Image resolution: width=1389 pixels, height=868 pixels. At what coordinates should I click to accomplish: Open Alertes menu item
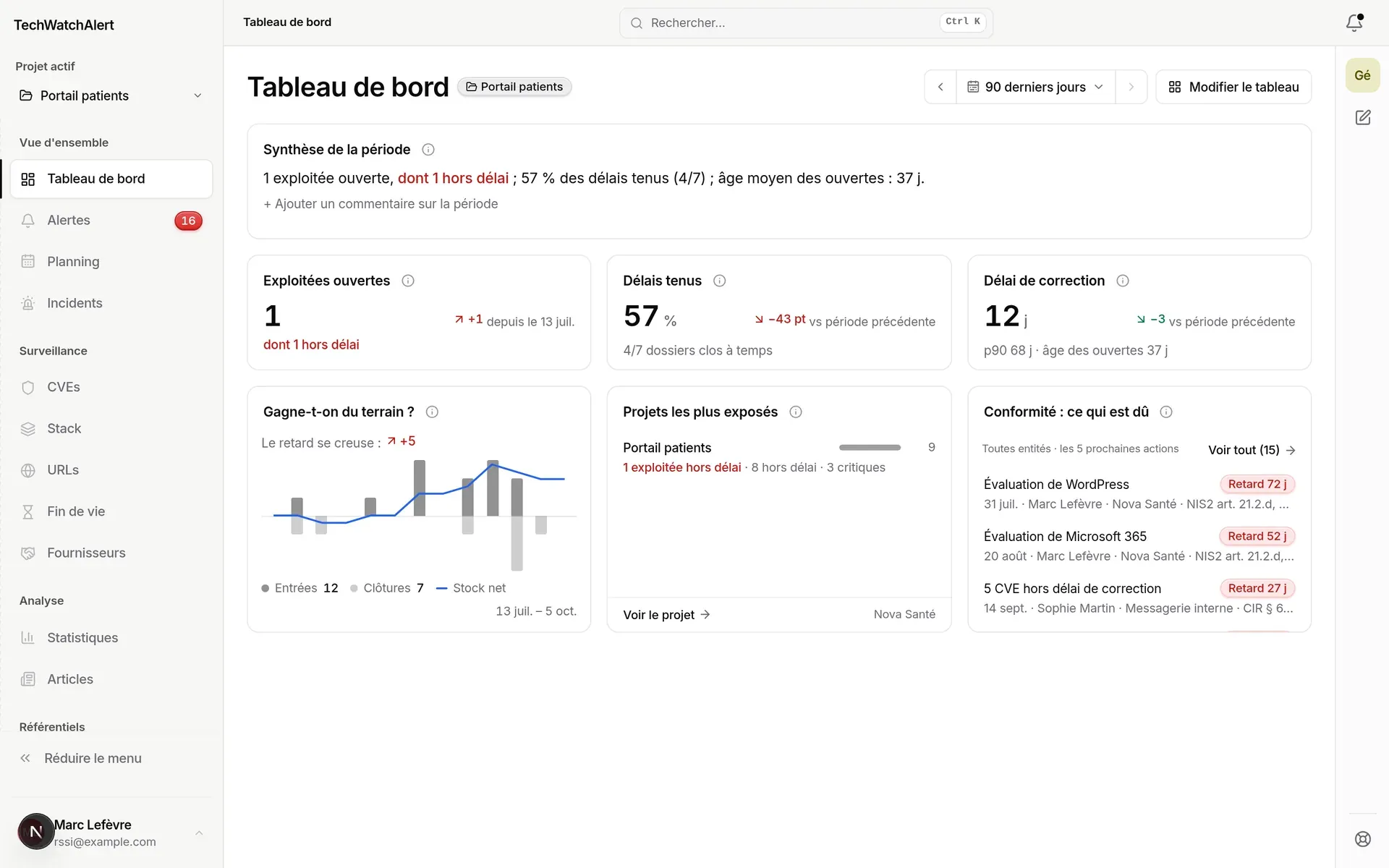[x=111, y=221]
